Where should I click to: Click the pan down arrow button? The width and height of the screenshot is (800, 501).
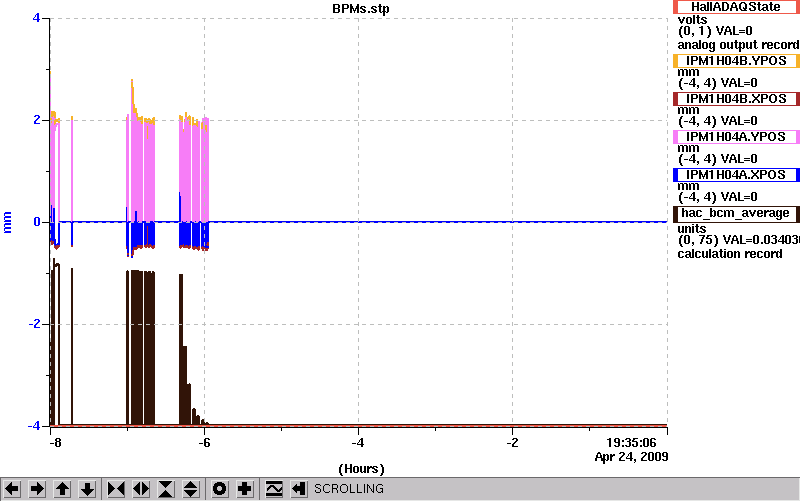pos(87,489)
